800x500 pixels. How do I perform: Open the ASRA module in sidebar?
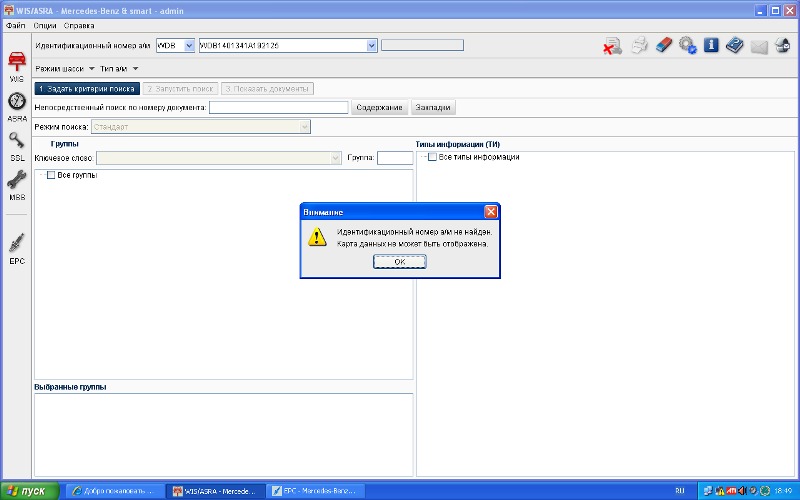point(17,107)
